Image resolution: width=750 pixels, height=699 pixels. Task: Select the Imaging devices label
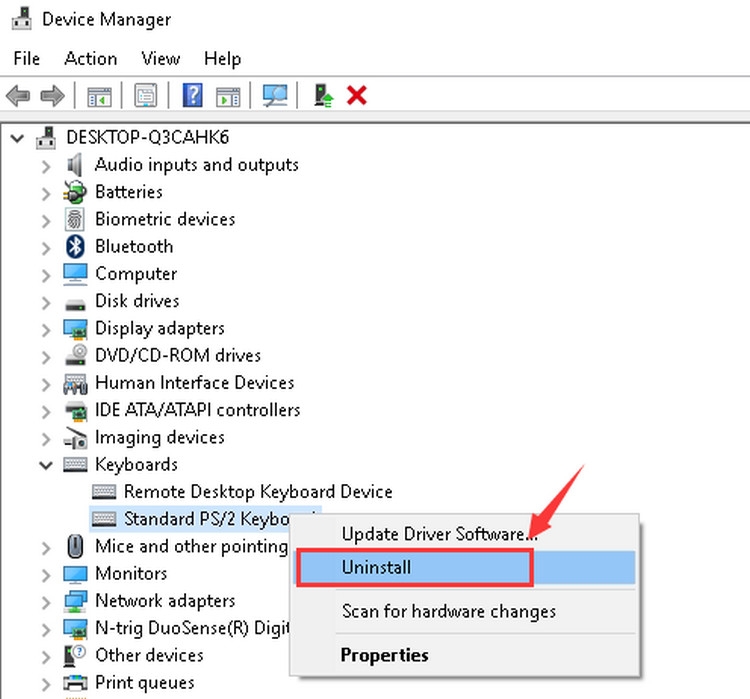(160, 437)
